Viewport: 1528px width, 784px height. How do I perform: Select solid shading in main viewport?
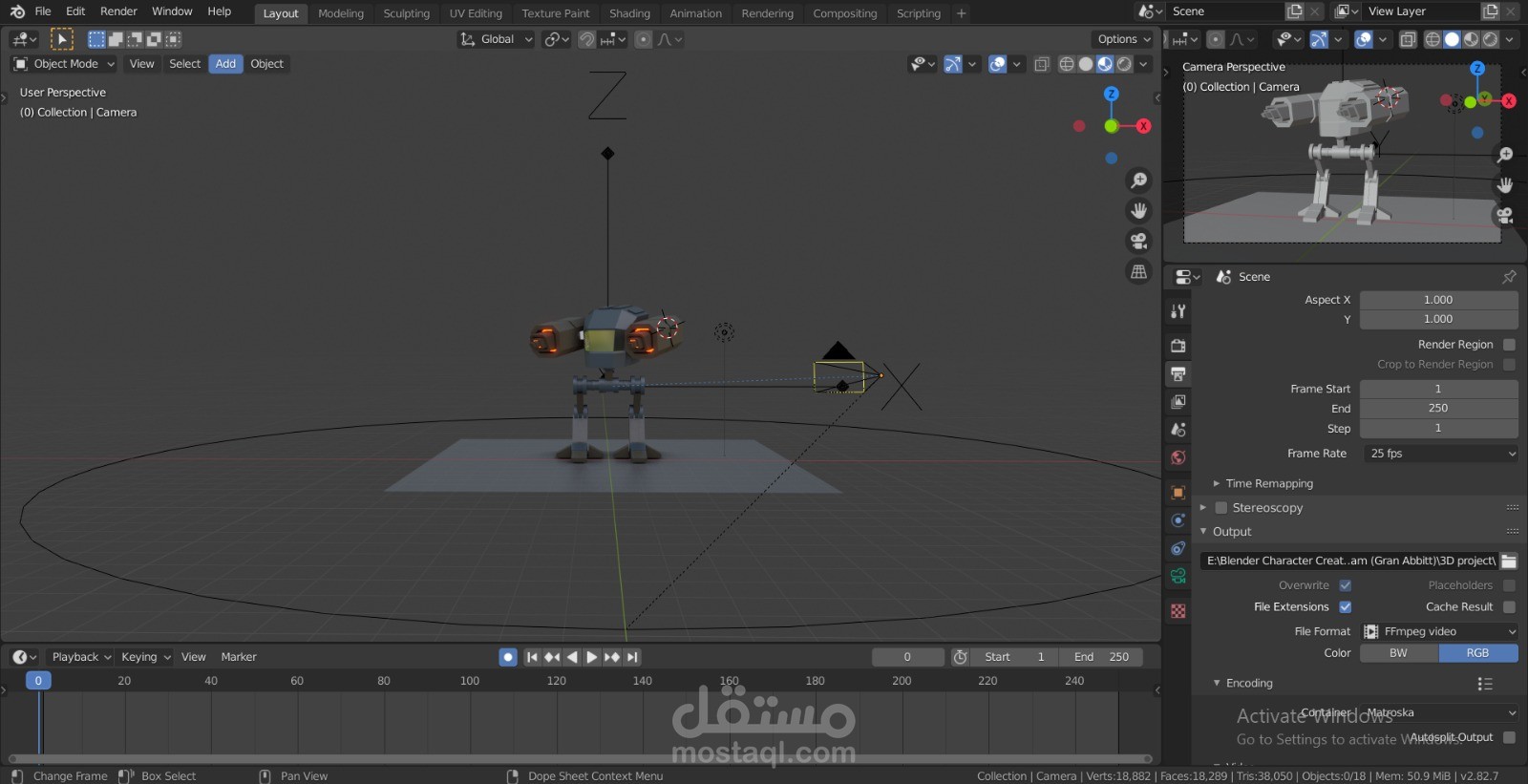[1086, 64]
